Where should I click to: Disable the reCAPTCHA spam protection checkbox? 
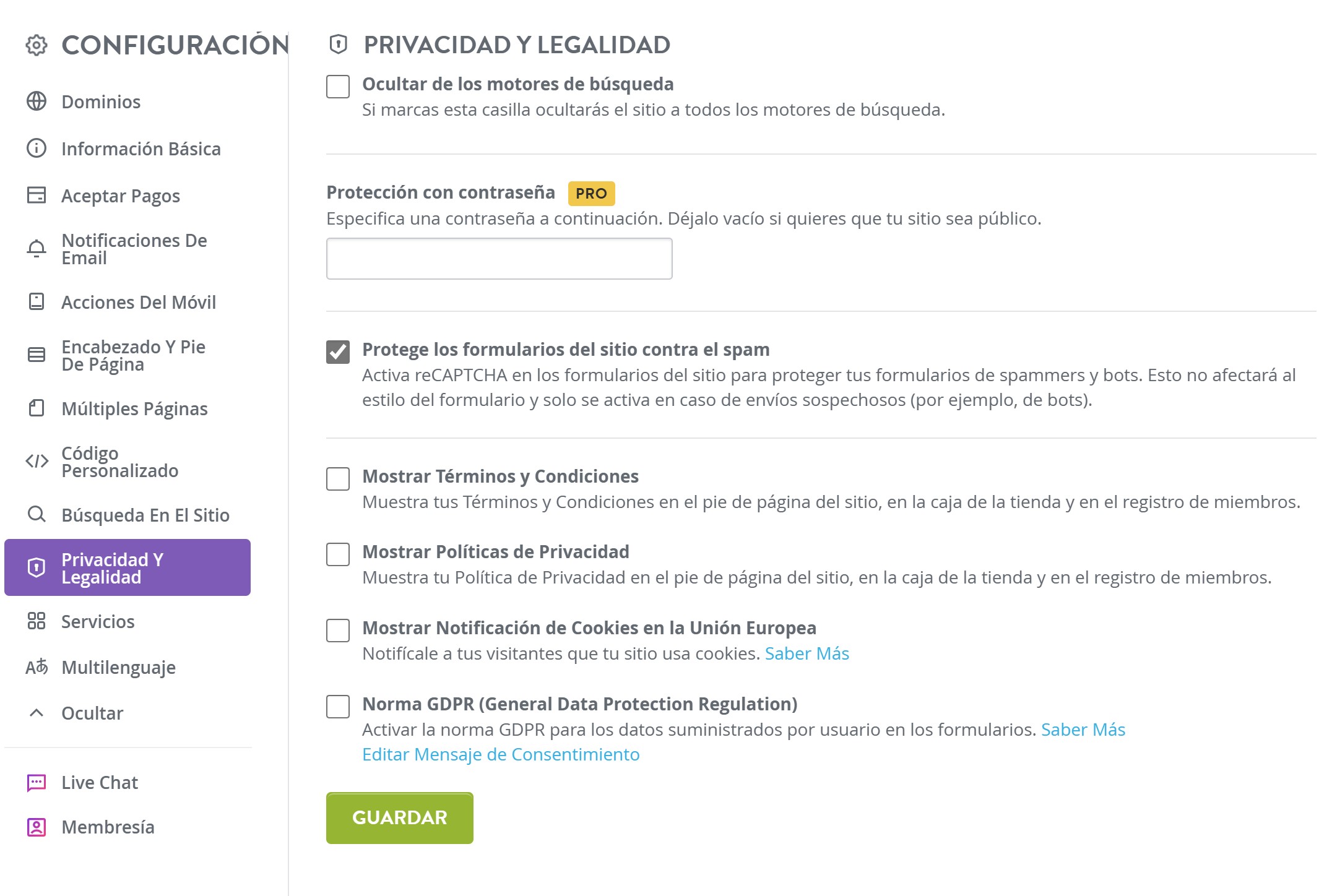point(337,353)
